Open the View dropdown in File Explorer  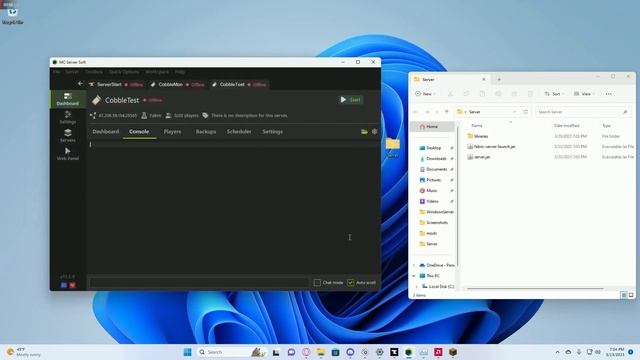click(584, 94)
